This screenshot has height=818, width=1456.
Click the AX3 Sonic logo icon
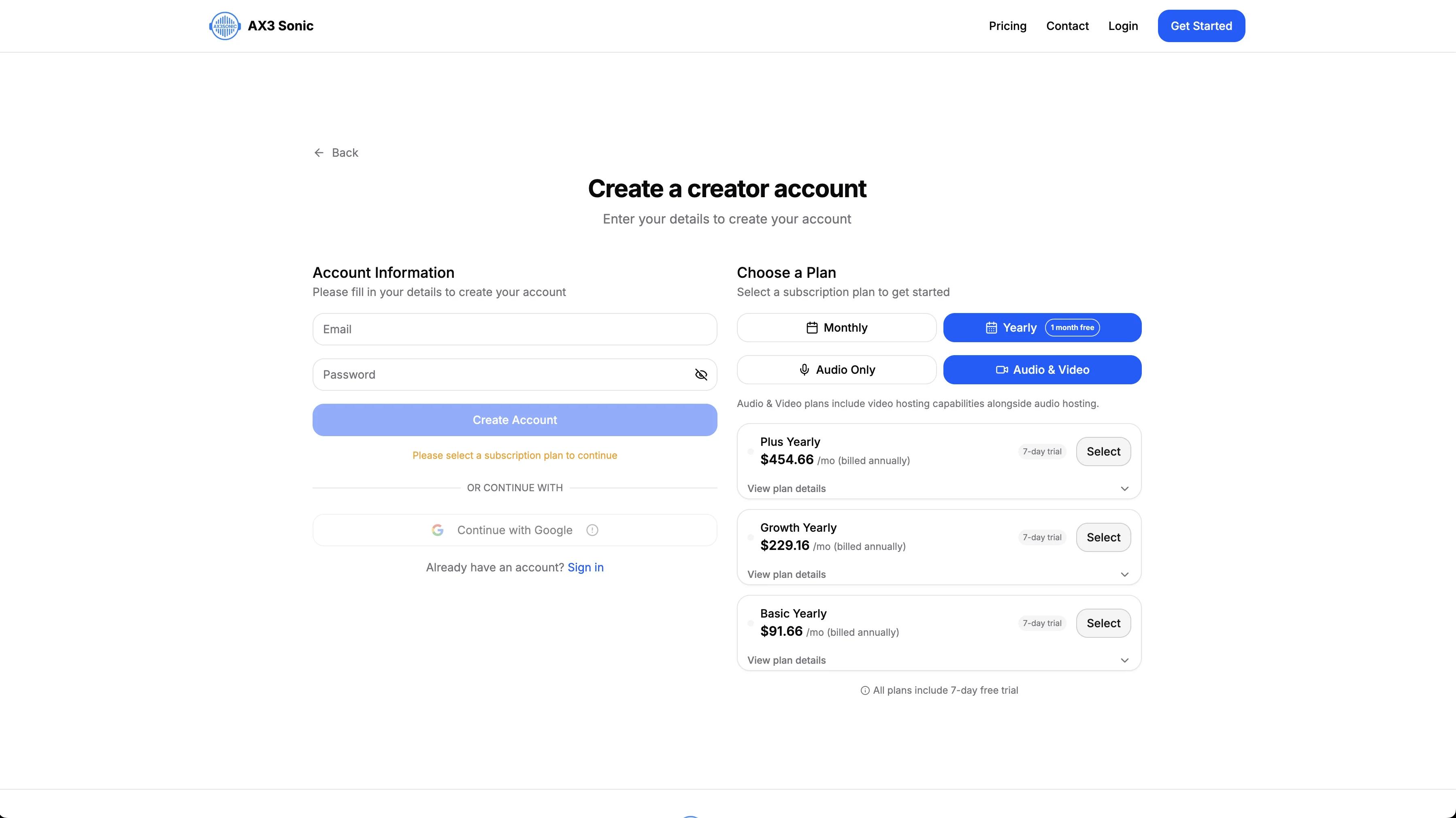225,26
